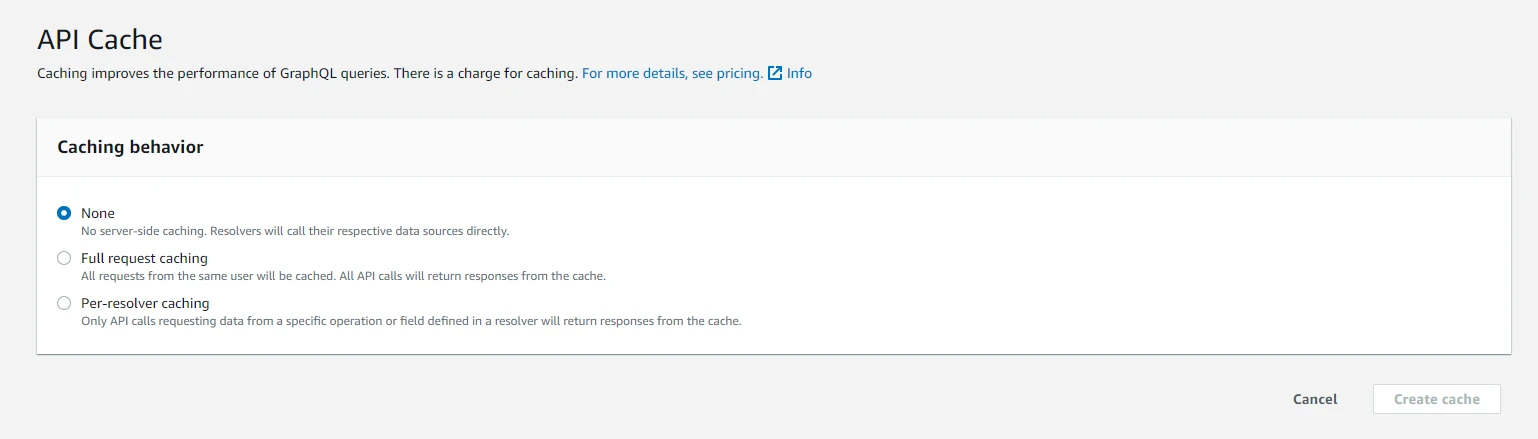Click the "Full request caching" label text
The width and height of the screenshot is (1538, 439).
144,258
